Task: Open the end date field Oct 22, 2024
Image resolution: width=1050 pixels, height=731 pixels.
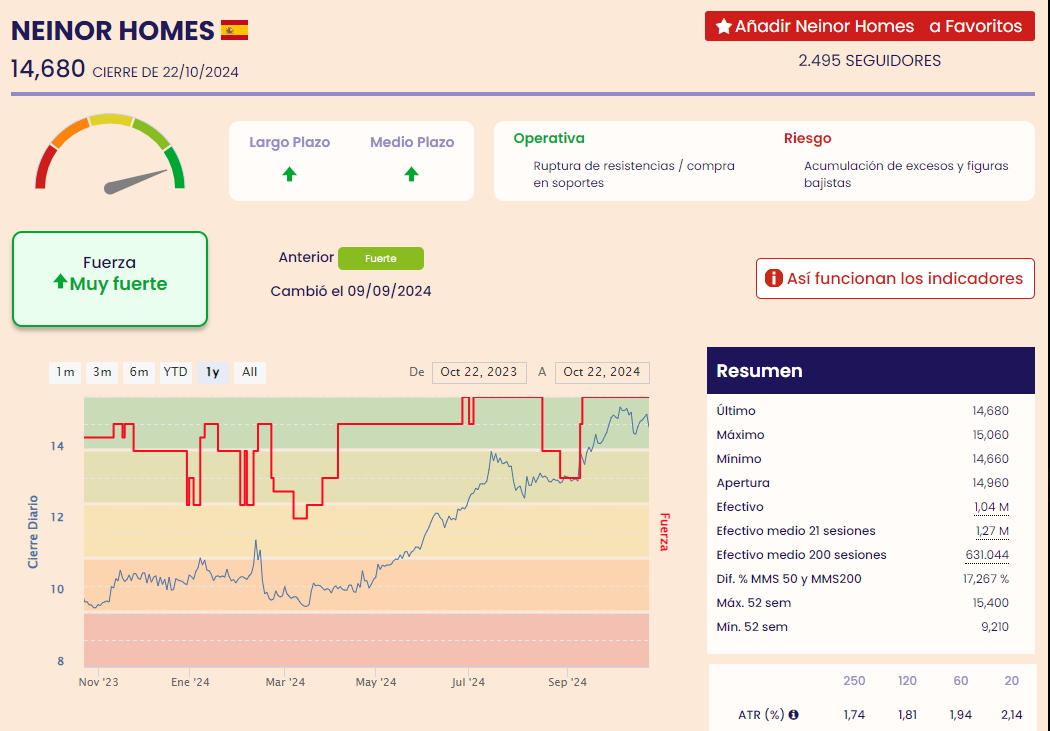Action: tap(602, 372)
